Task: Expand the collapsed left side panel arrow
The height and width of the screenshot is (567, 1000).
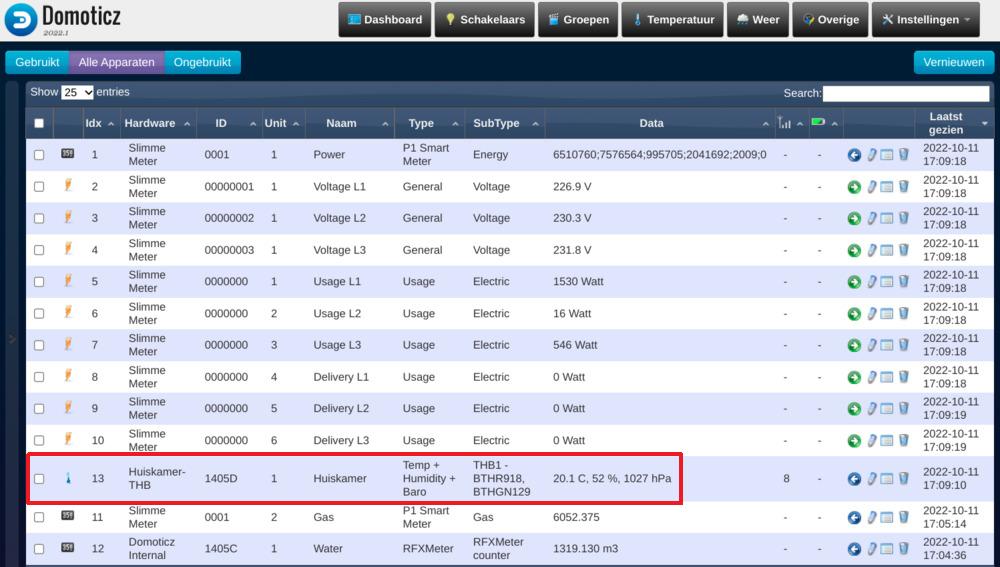Action: pos(12,339)
